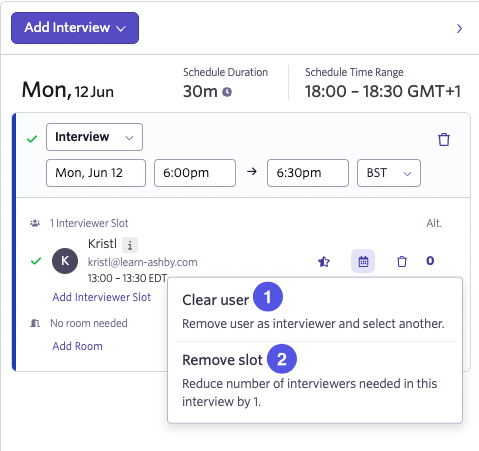This screenshot has height=451, width=479.
Task: Change the 6:30pm end time field
Action: click(308, 173)
